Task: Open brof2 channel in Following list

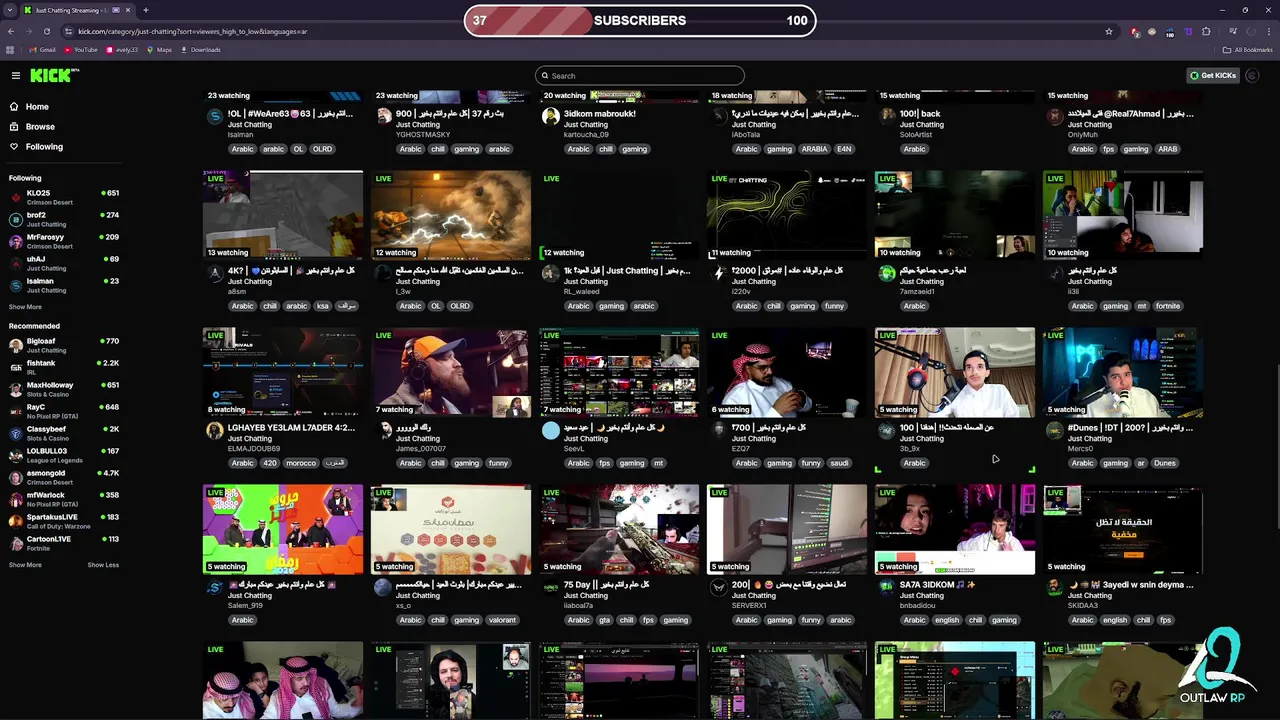Action: [64, 219]
